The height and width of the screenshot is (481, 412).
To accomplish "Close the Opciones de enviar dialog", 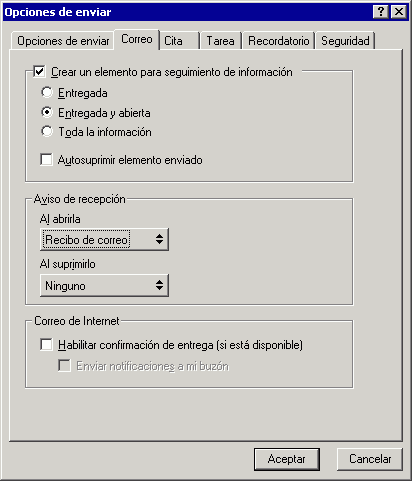I will pyautogui.click(x=399, y=12).
